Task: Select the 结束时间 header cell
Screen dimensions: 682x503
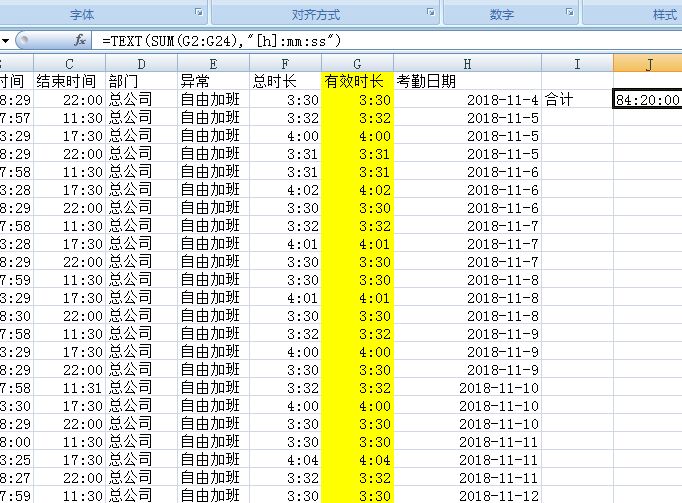Action: click(70, 81)
